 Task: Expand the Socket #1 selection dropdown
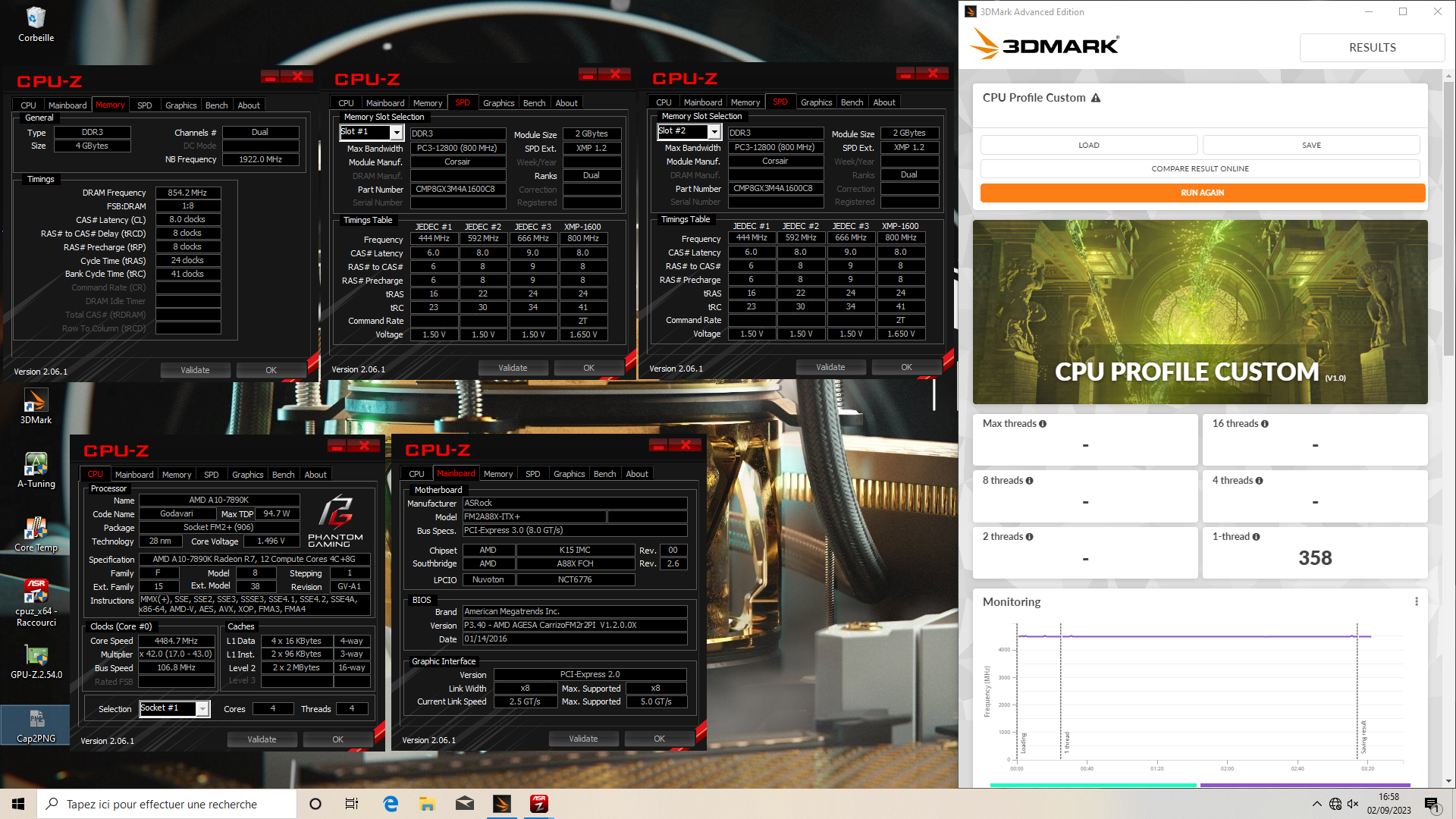coord(202,708)
